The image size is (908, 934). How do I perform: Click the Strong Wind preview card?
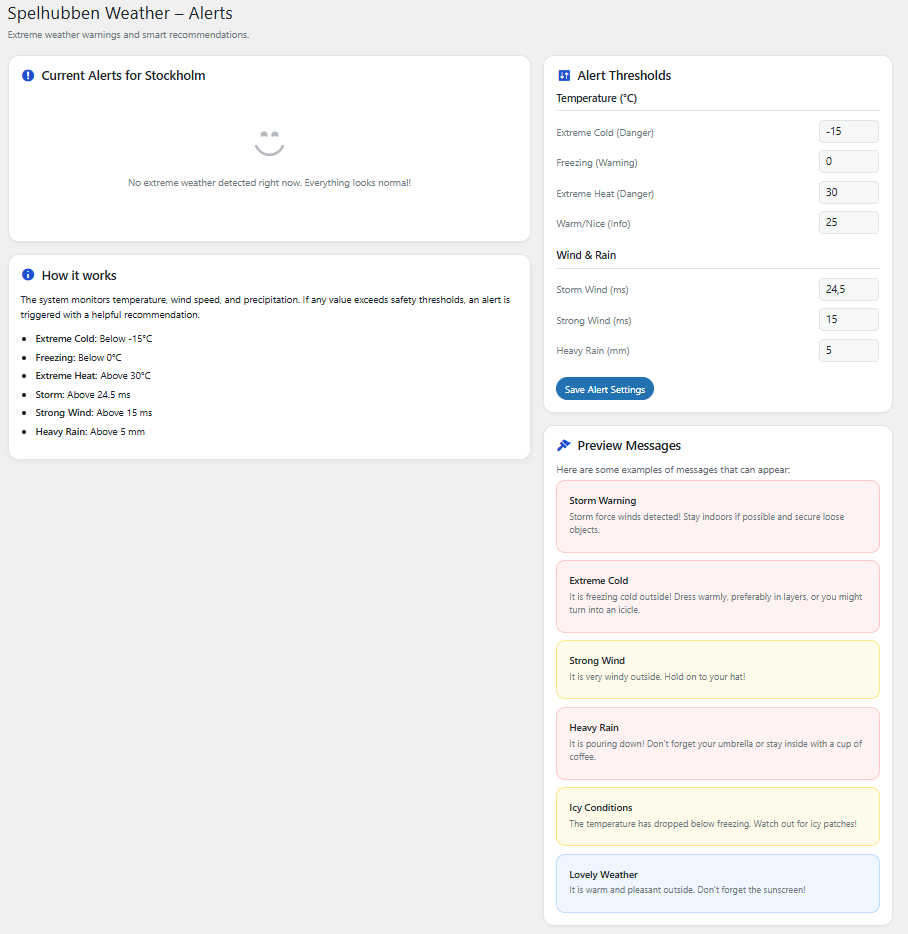(717, 669)
